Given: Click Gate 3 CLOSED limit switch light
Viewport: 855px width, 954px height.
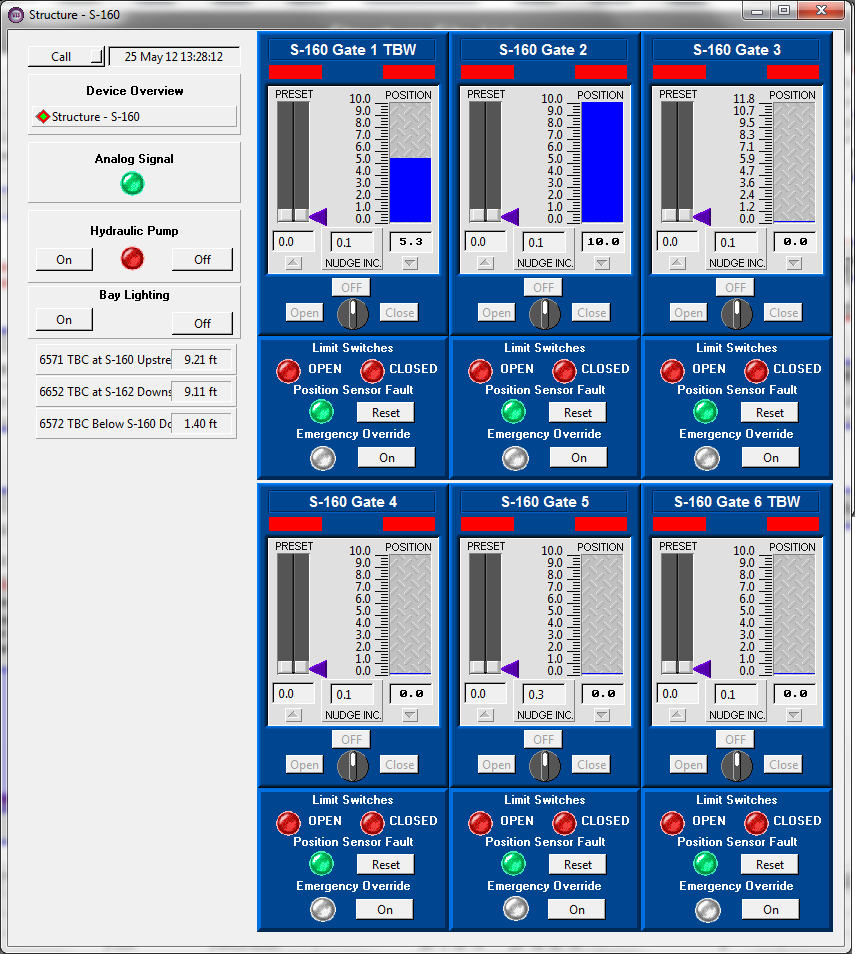Looking at the screenshot, I should [x=756, y=371].
